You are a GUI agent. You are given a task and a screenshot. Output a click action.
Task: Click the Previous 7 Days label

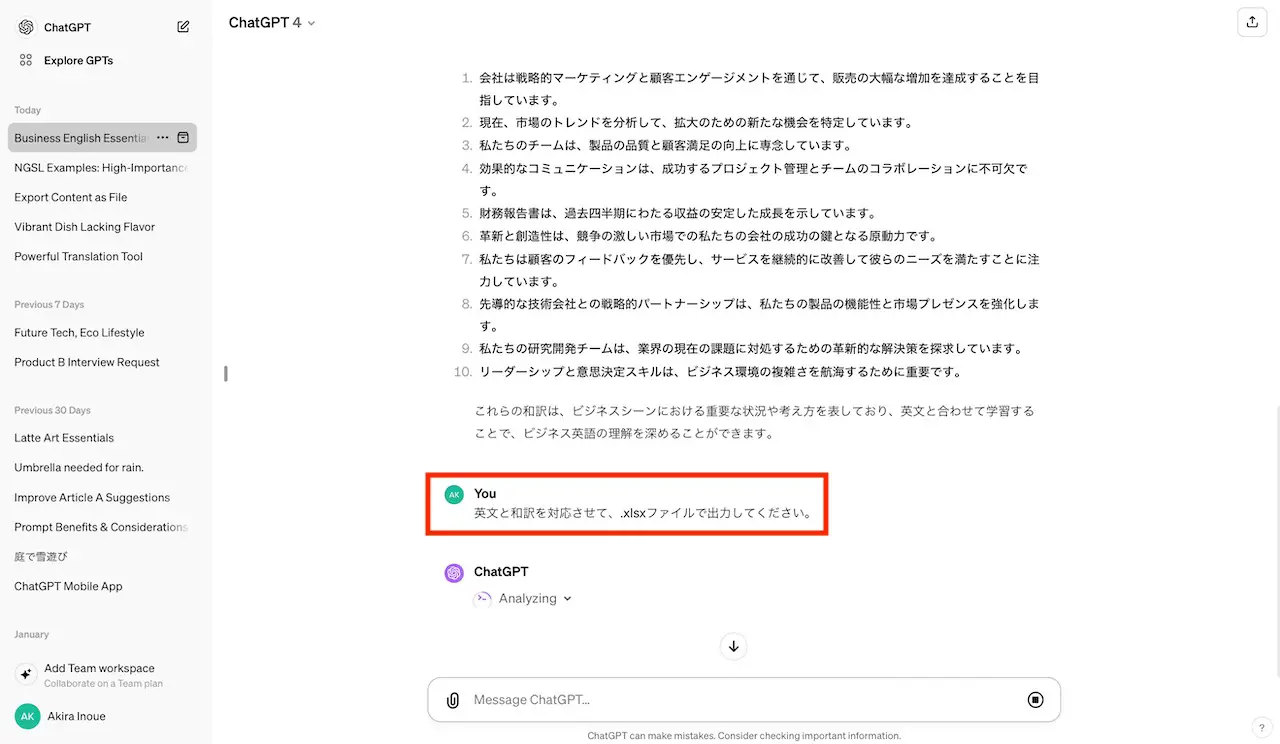pos(49,304)
